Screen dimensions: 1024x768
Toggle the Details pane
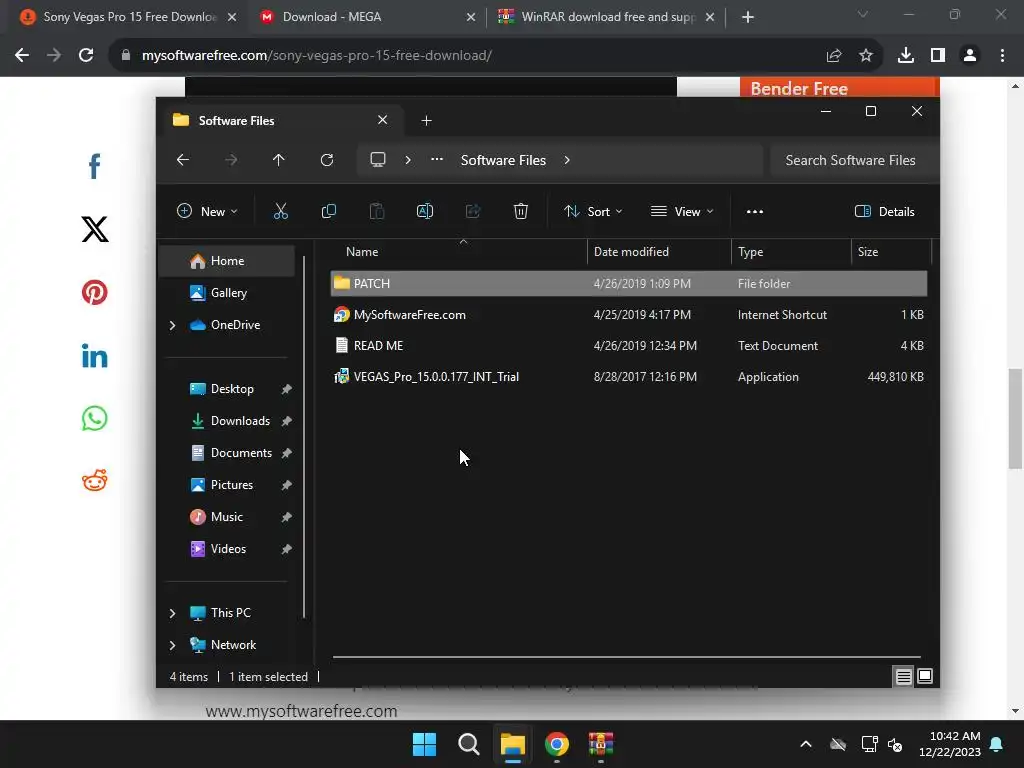(x=885, y=211)
